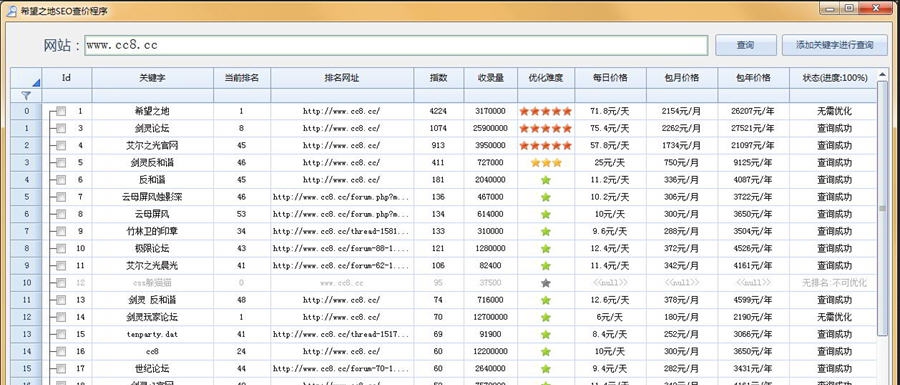900x385 pixels.
Task: Click the 优化难度 column header
Action: click(x=546, y=78)
